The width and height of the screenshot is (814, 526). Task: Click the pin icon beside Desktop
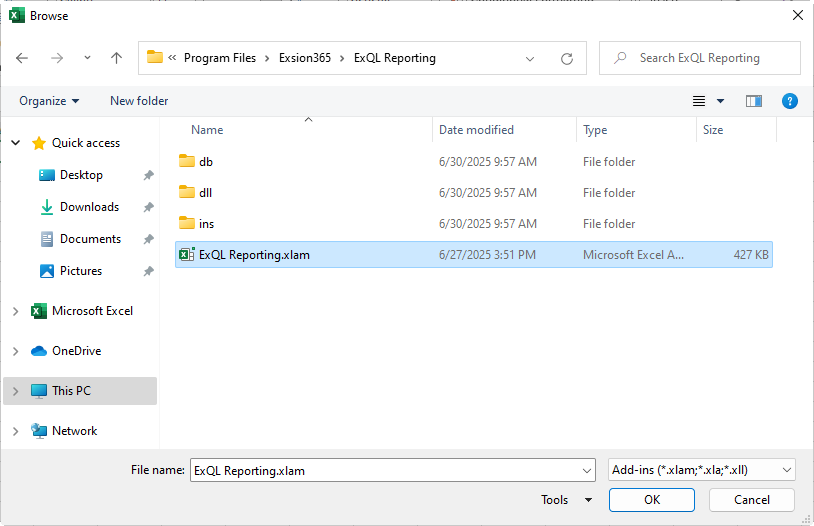(148, 176)
